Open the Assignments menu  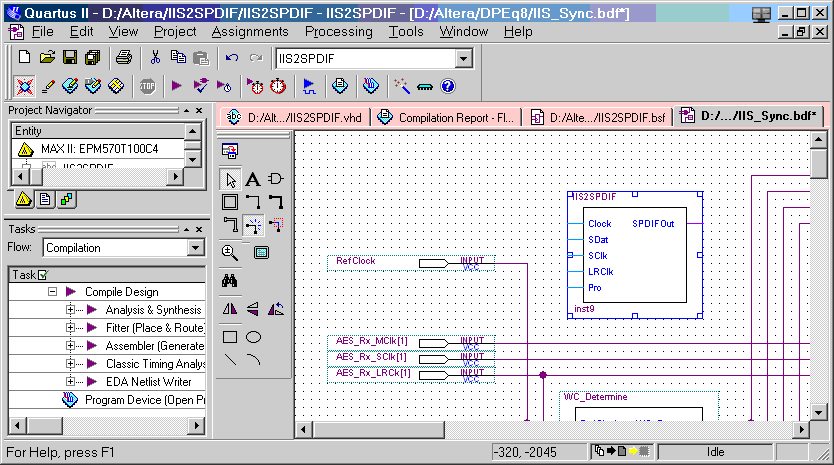tap(250, 32)
